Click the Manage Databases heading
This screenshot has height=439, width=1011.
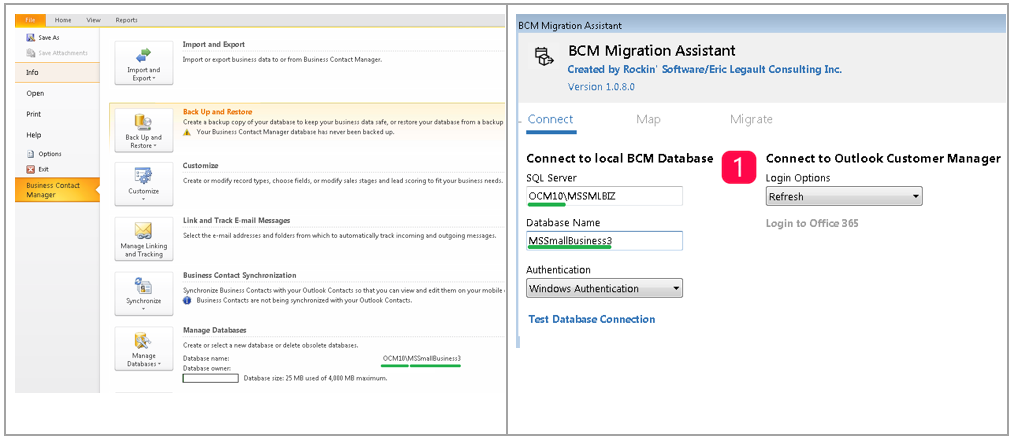pos(215,330)
